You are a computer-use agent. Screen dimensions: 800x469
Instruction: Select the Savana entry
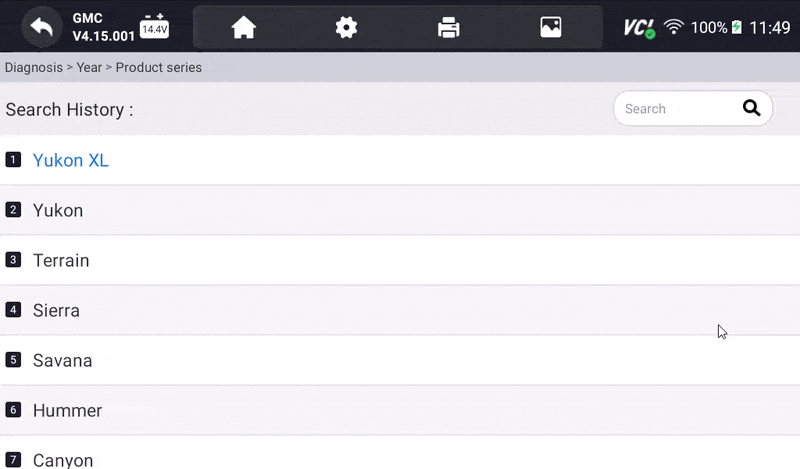[x=400, y=360]
